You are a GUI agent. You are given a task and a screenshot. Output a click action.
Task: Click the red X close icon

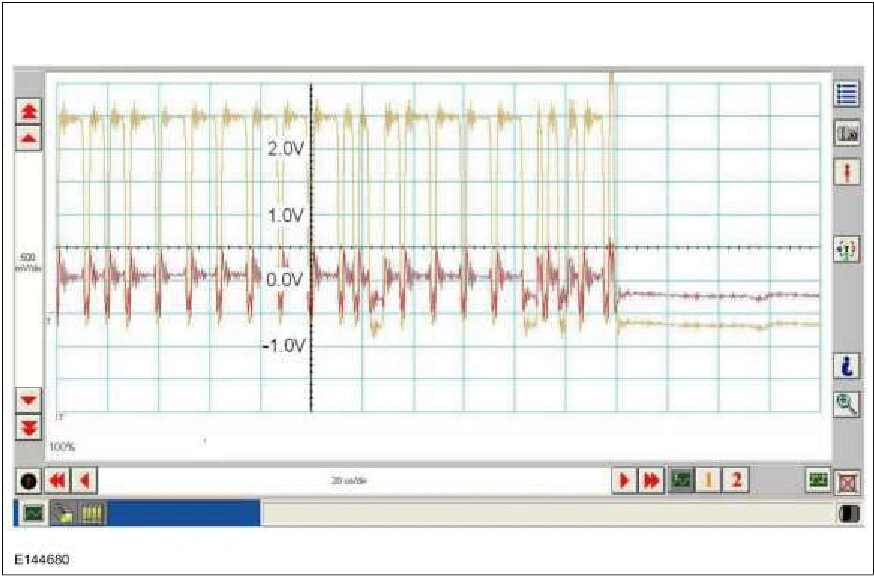click(848, 482)
